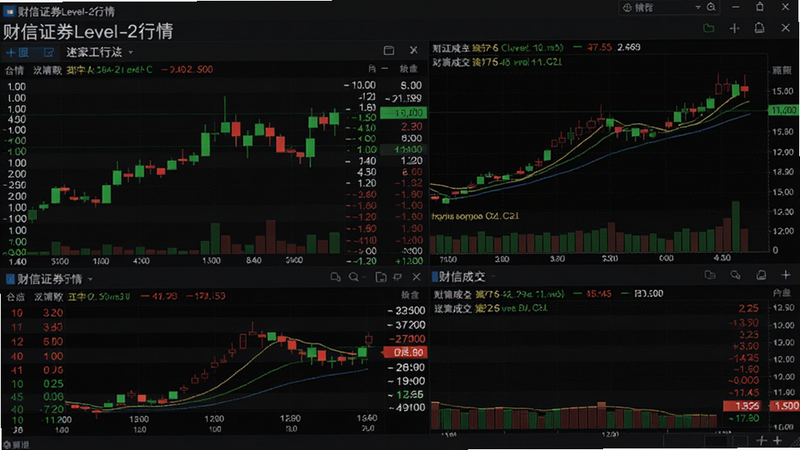800x450 pixels.
Task: Click the magnifier zoom icon in top search box
Action: (x=711, y=7)
